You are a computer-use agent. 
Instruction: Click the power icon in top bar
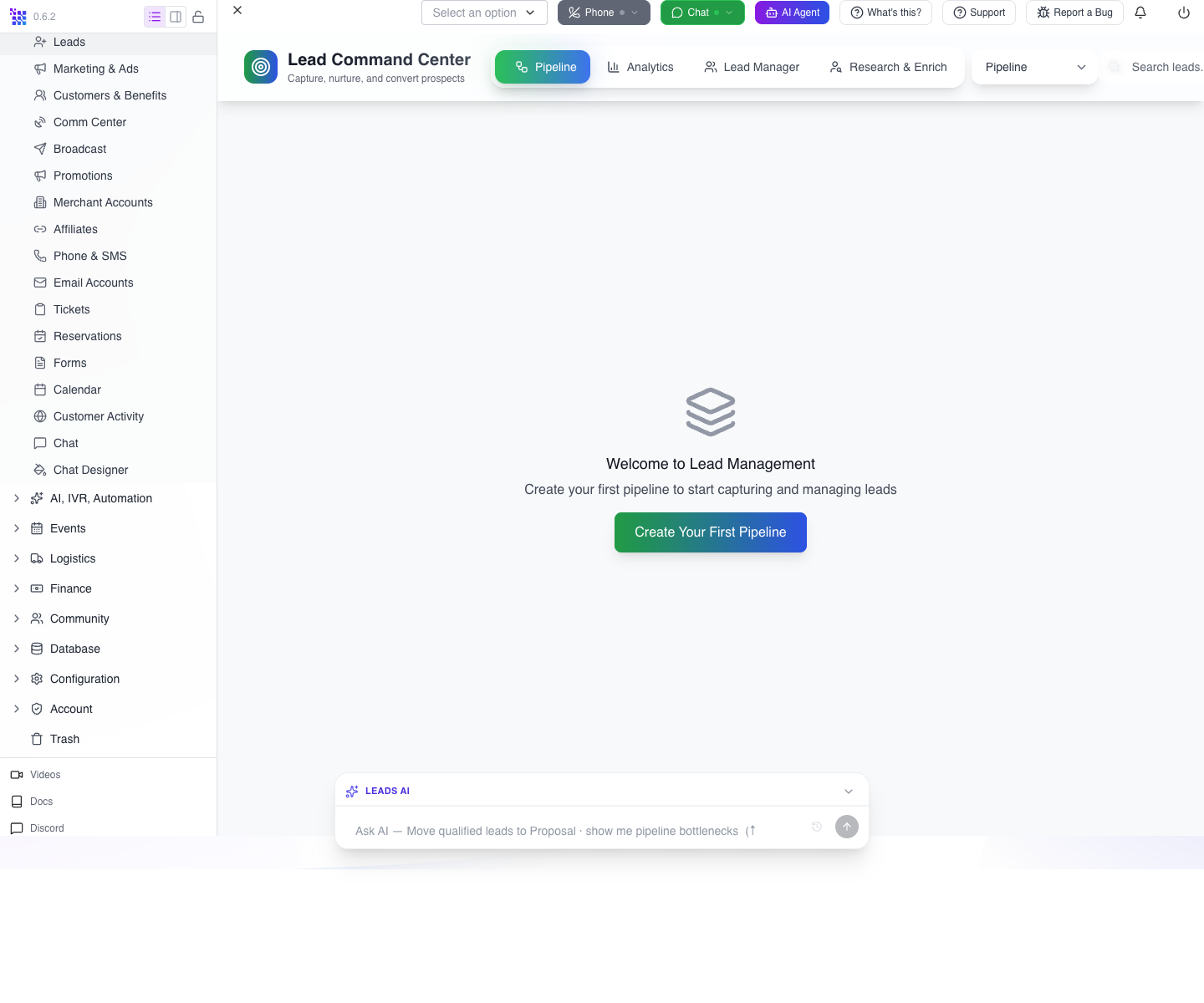pos(1184,13)
